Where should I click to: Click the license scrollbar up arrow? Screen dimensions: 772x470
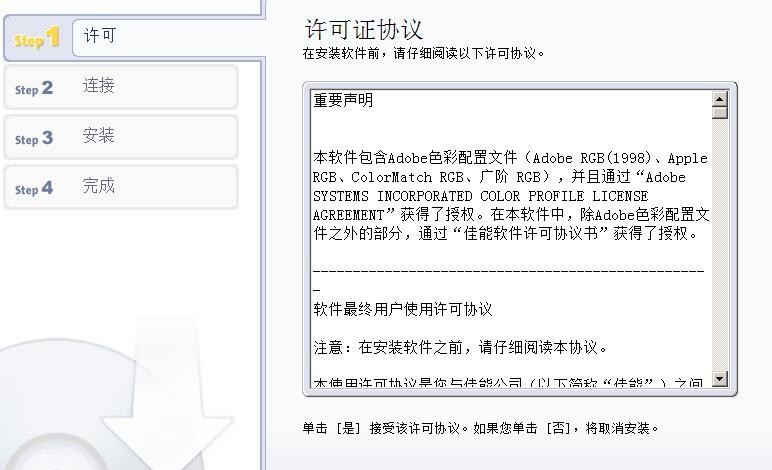(720, 99)
